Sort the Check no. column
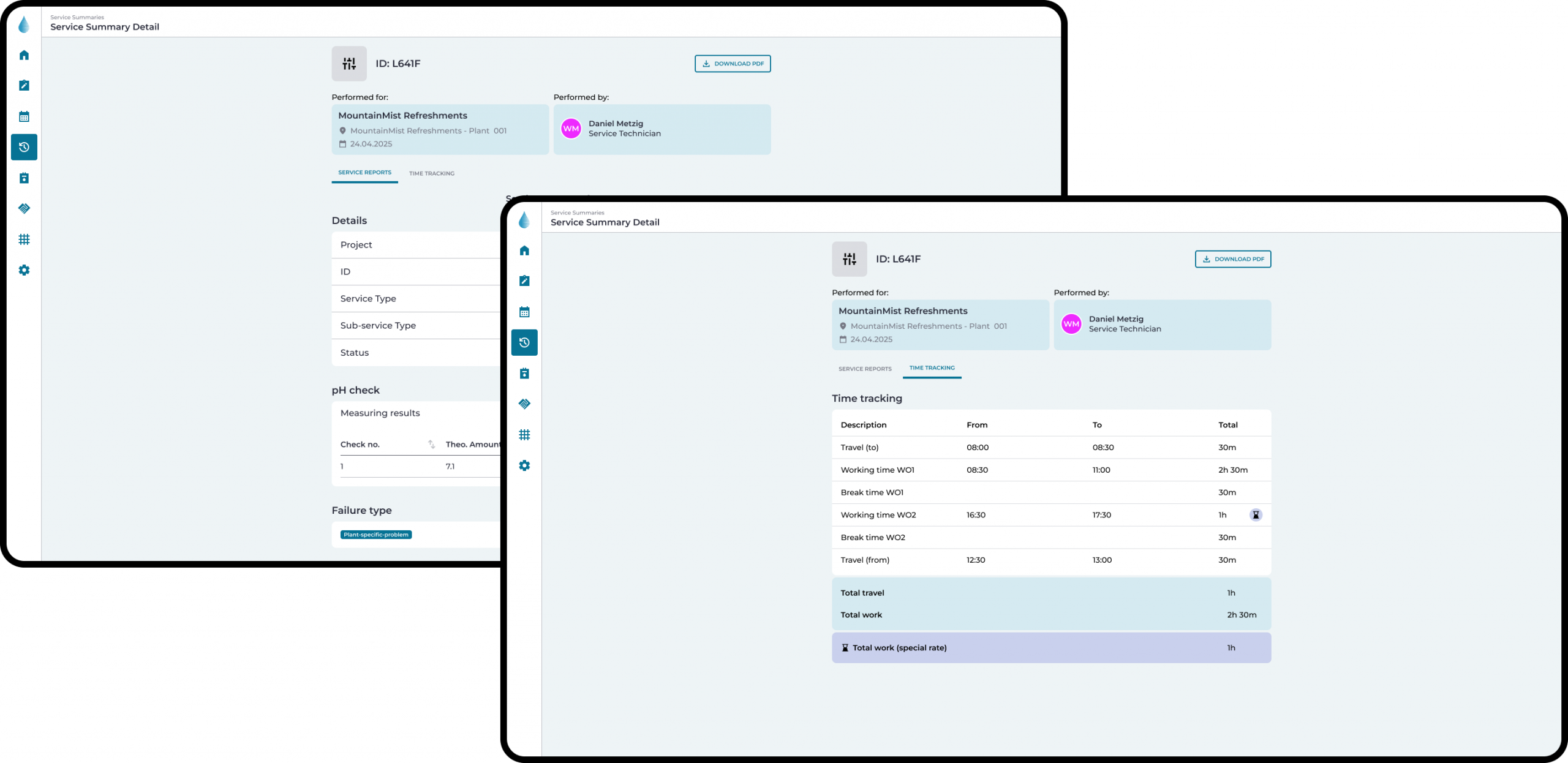The image size is (1568, 763). 432,445
